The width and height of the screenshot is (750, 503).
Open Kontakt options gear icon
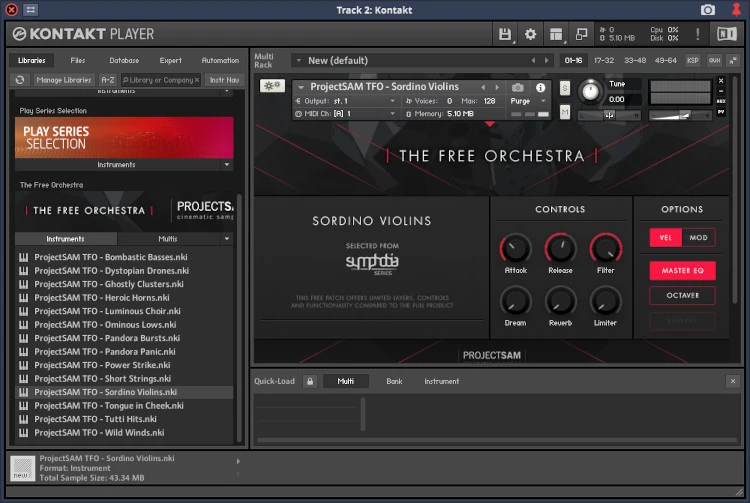tap(530, 34)
